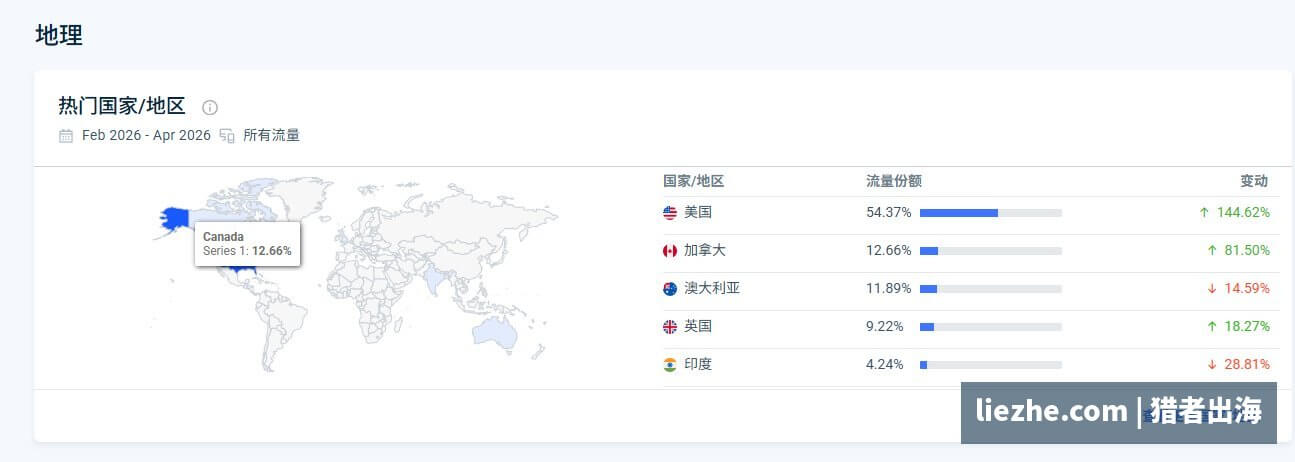Click the 热门国家/地区 card title
This screenshot has height=462, width=1295.
(122, 107)
